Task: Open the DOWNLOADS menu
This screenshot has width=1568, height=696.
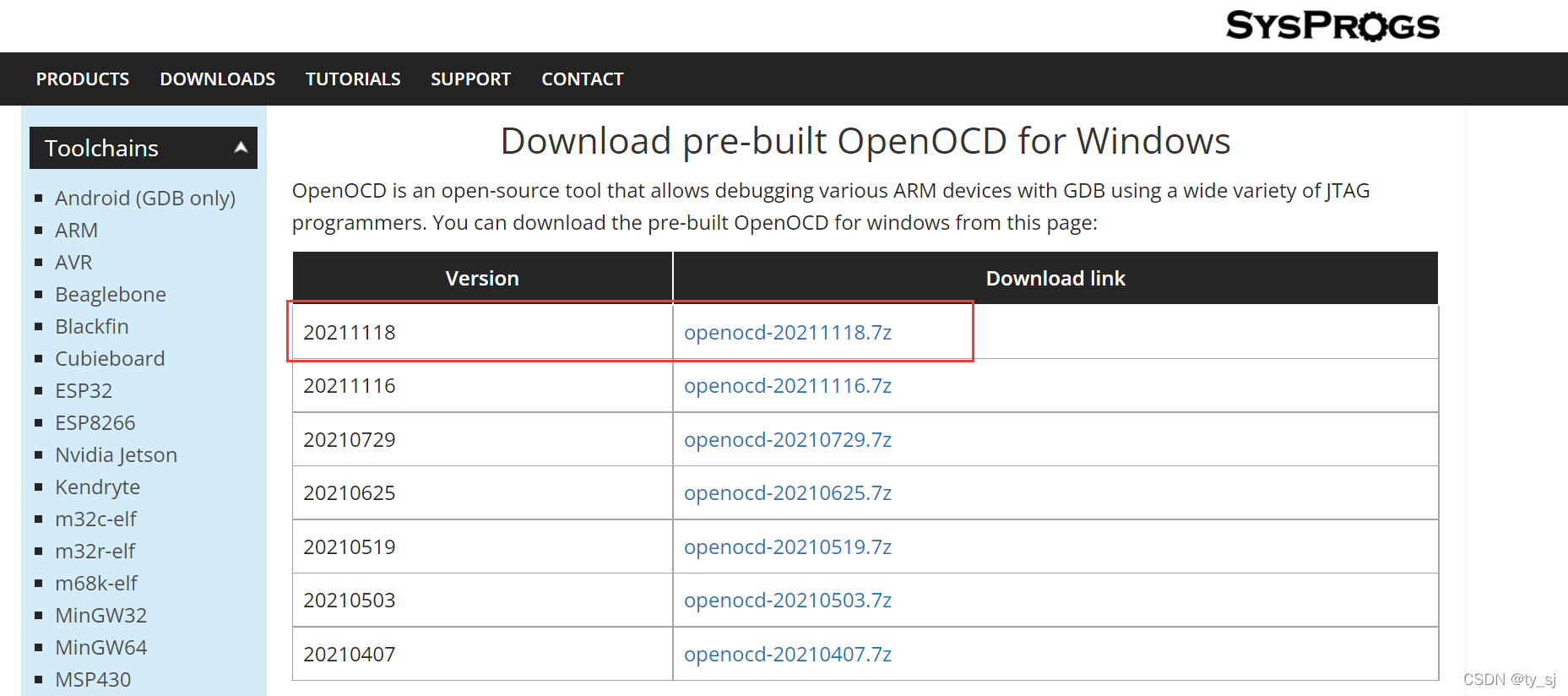Action: click(218, 79)
